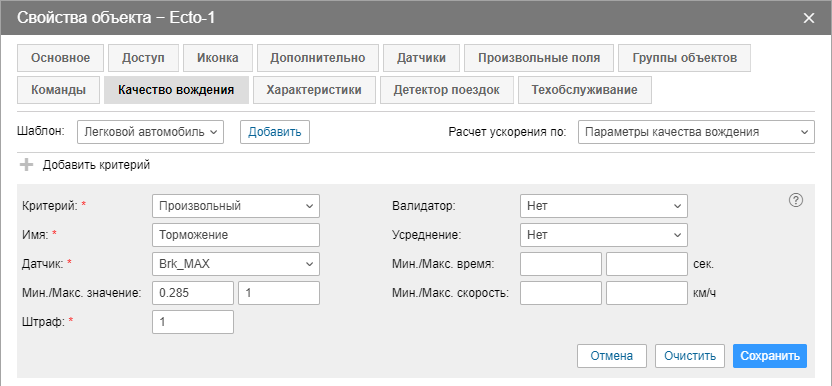
Task: Click the Добавить template button
Action: [x=275, y=132]
